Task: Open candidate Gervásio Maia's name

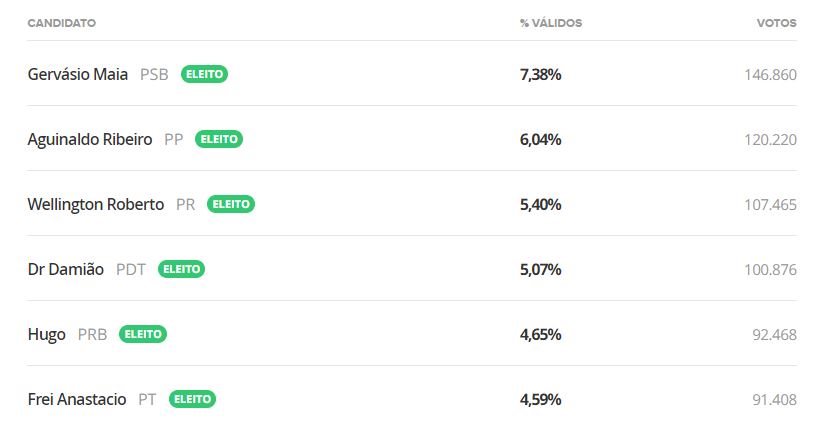Action: click(77, 74)
